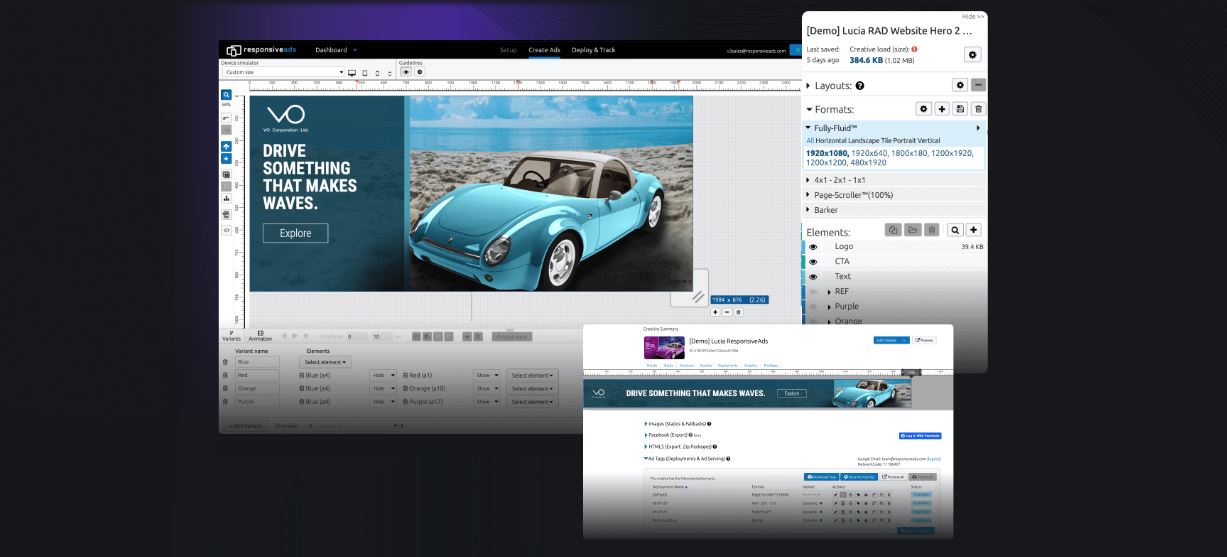Select the 1920x640 format size
The height and width of the screenshot is (557, 1227).
872,153
